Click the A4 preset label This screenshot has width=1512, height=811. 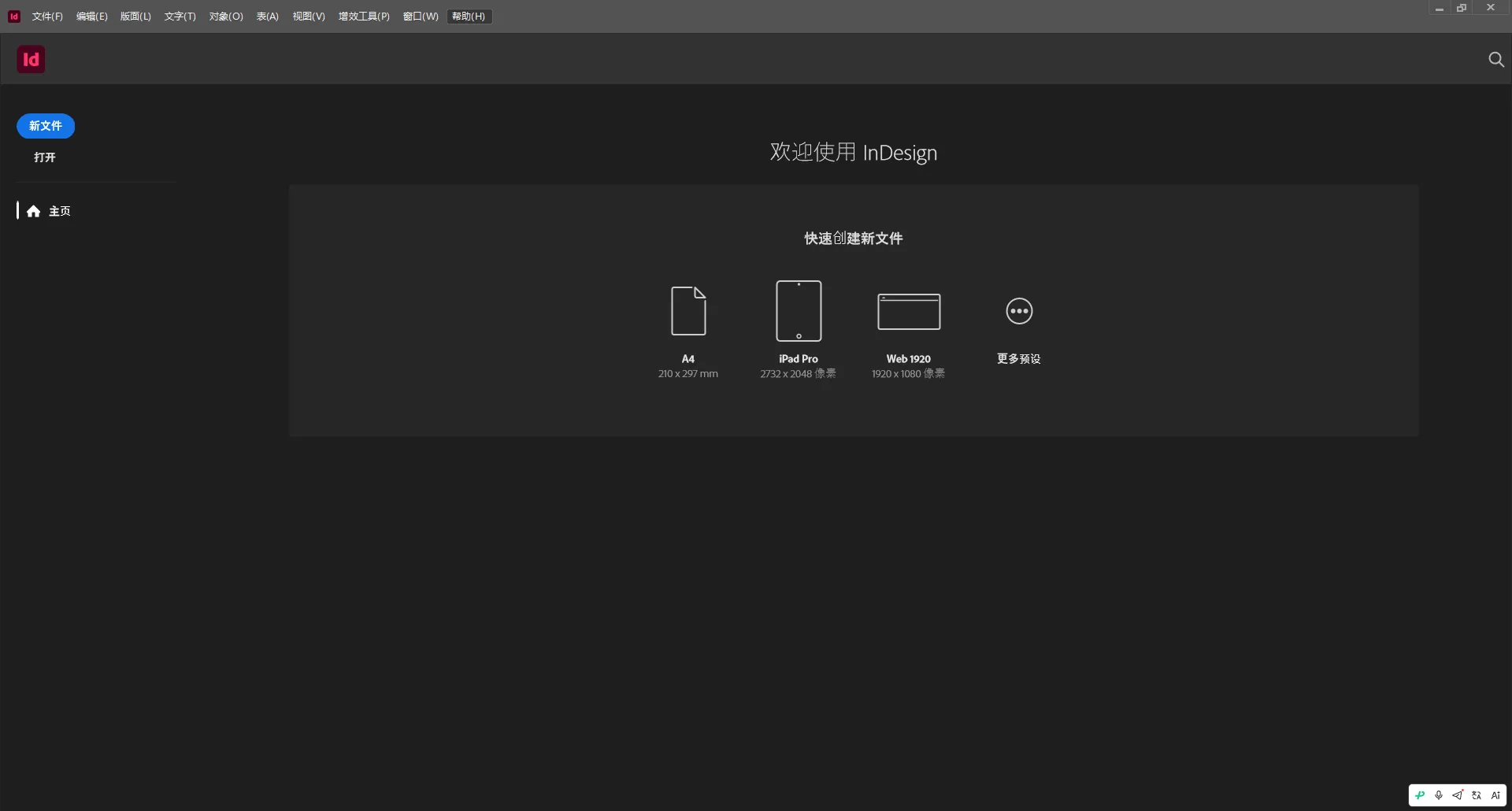click(688, 358)
